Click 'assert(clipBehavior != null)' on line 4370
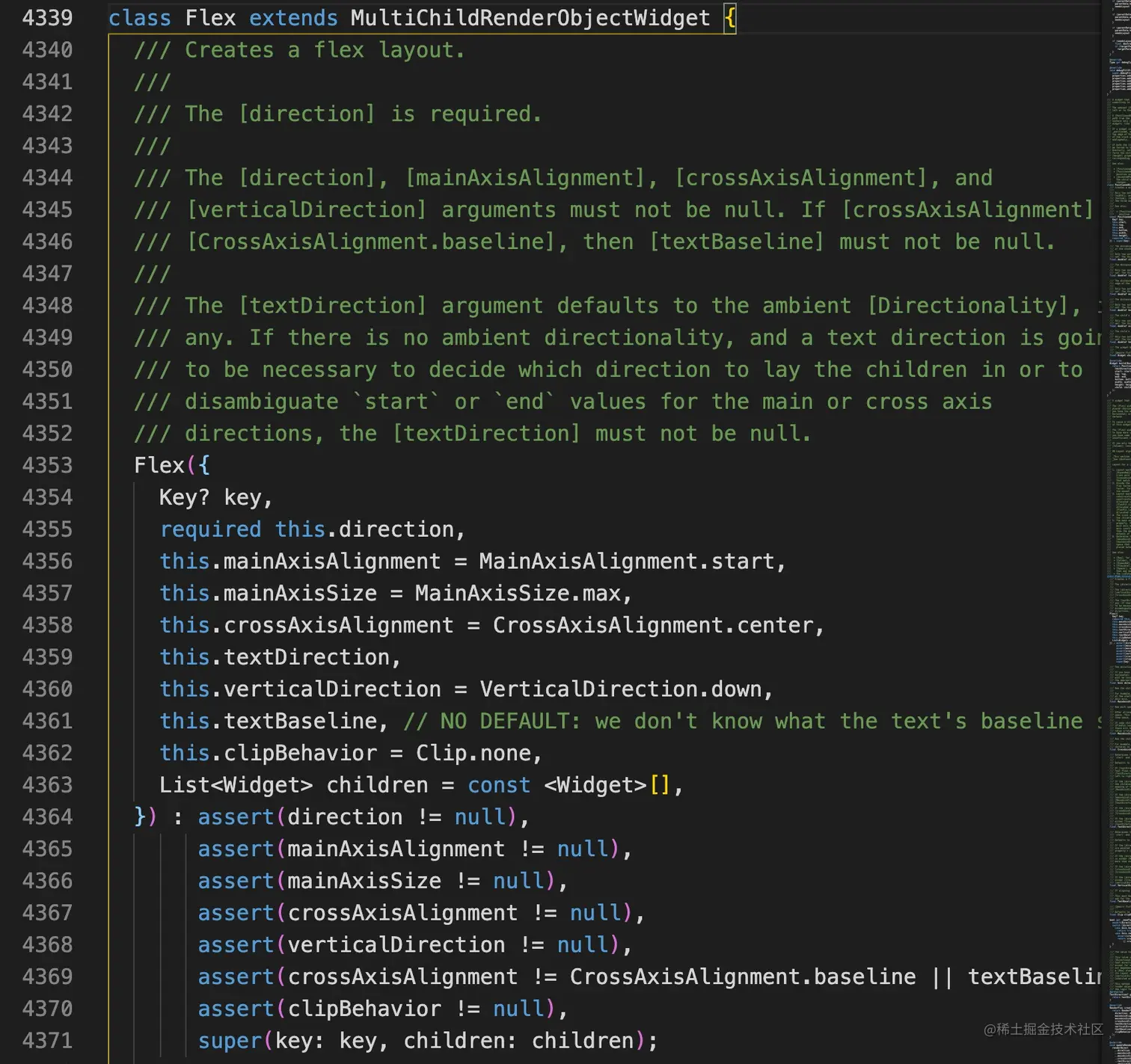 click(376, 1009)
